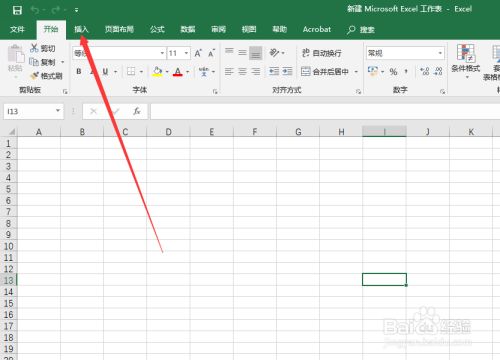Toggle Bold formatting

[x=79, y=71]
